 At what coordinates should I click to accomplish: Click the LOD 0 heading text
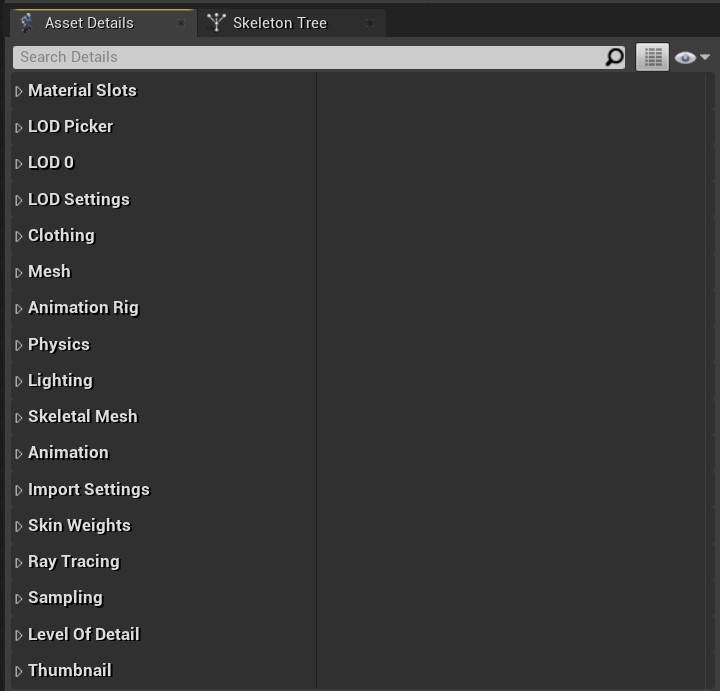point(51,163)
